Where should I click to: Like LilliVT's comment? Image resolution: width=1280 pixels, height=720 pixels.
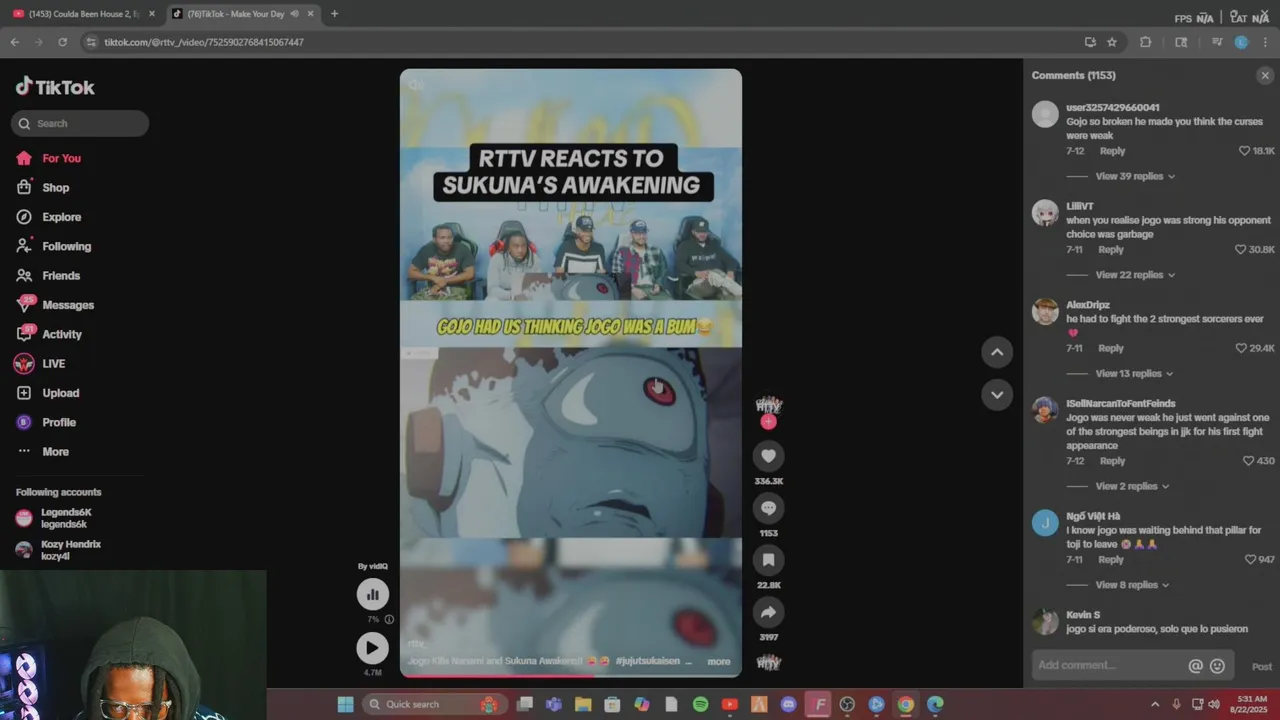click(x=1241, y=250)
